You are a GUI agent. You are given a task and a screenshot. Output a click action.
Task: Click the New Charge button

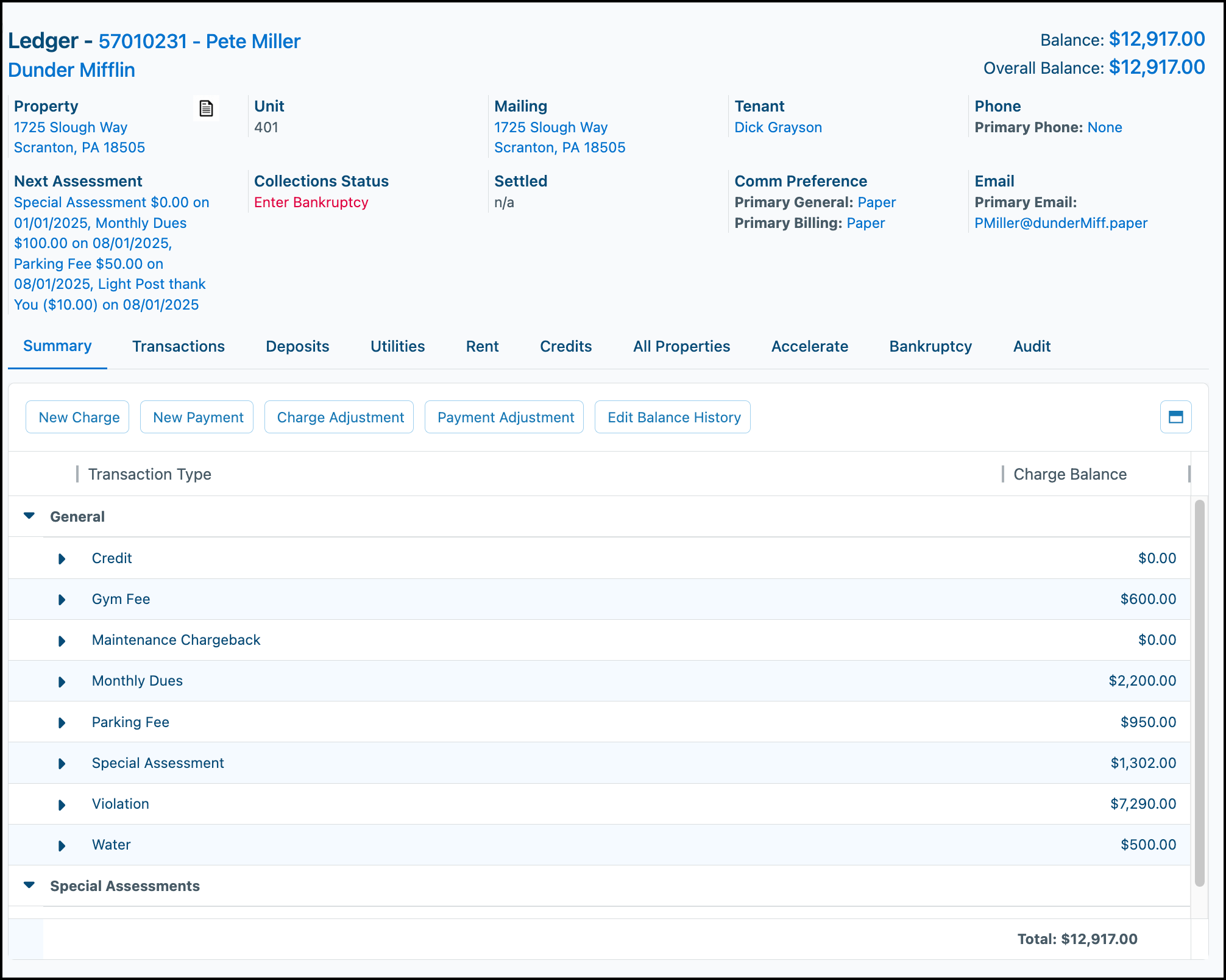[x=77, y=417]
